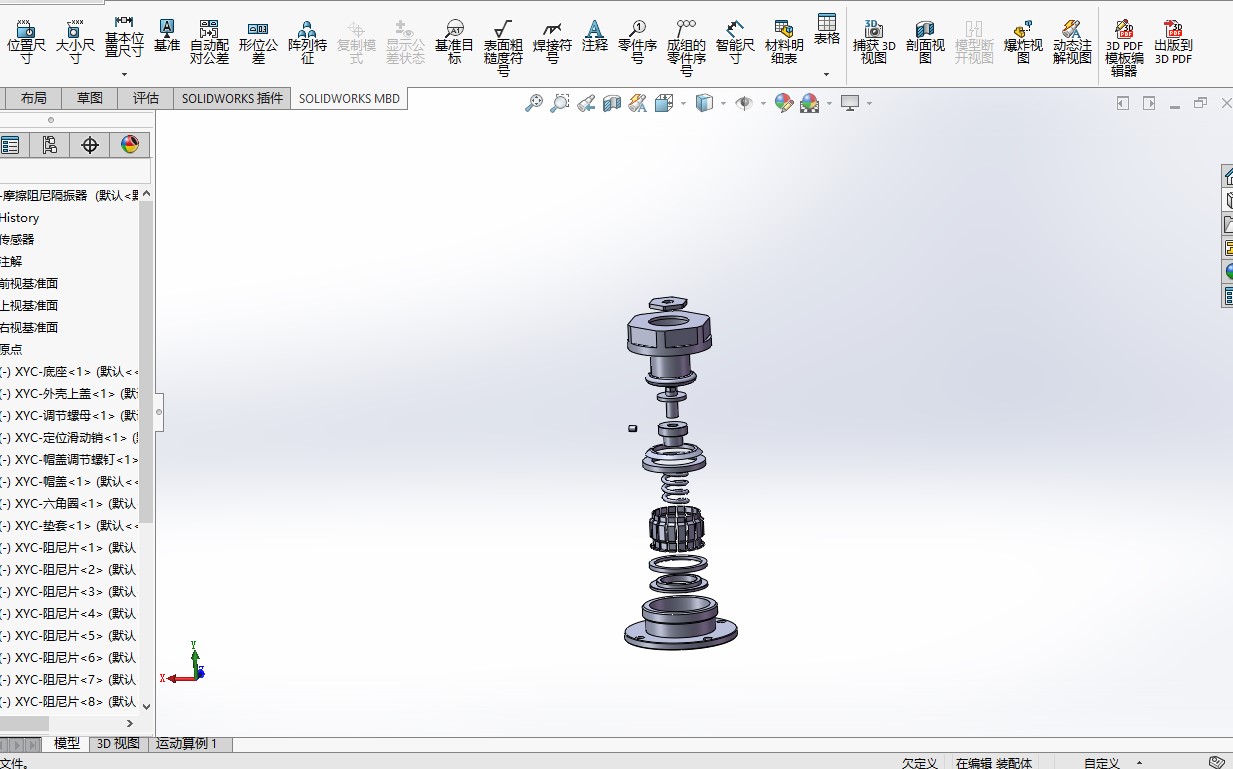Open the 运动算例 1 tab
This screenshot has width=1233, height=769.
point(189,744)
